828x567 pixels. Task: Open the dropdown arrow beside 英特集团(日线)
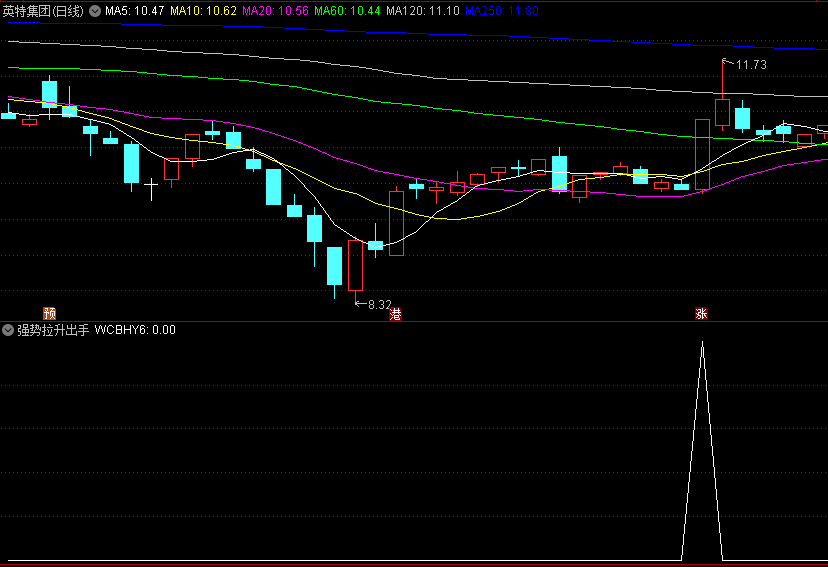(95, 11)
